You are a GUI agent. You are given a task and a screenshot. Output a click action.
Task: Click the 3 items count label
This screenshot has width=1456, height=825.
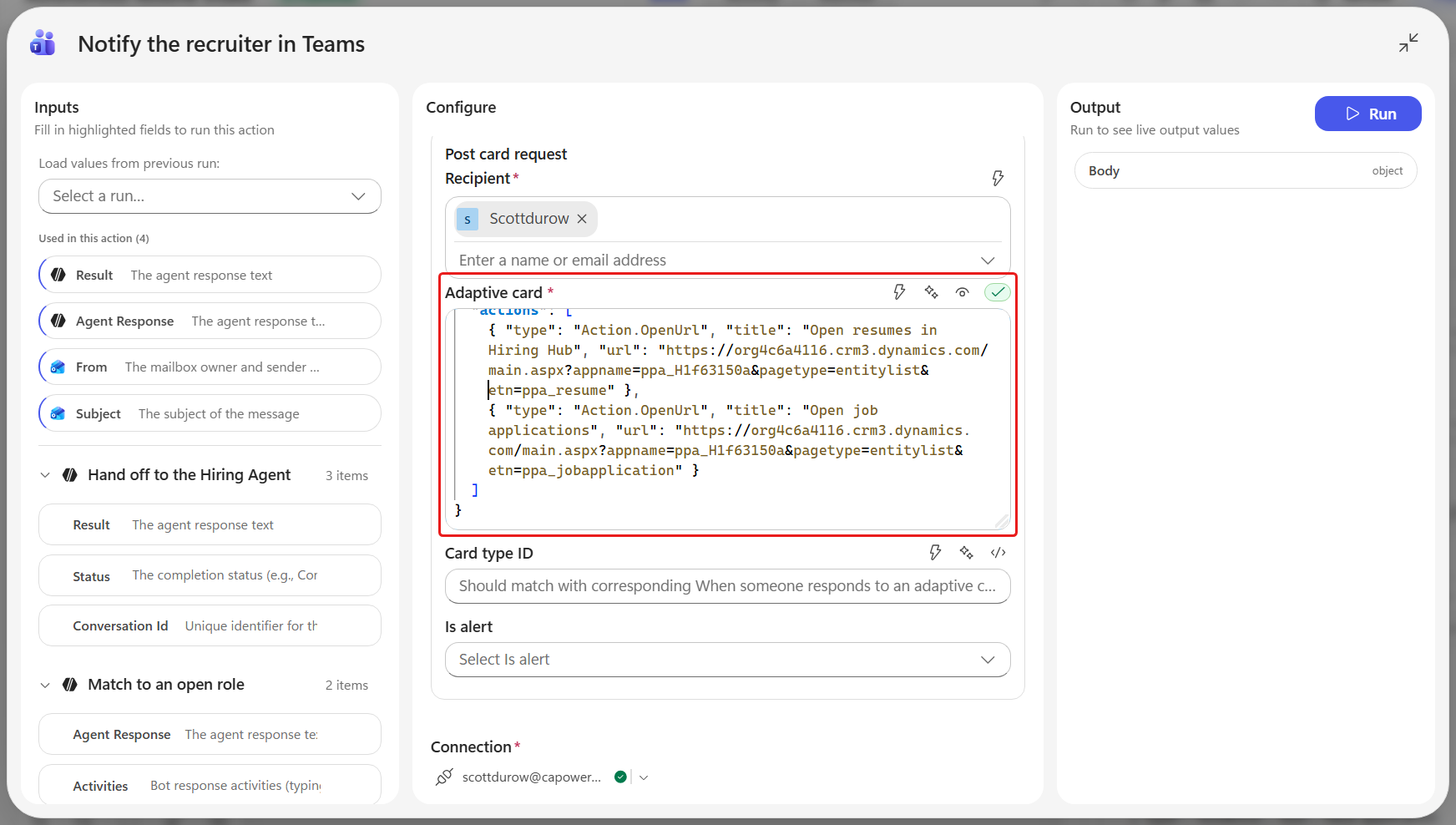[x=346, y=476]
